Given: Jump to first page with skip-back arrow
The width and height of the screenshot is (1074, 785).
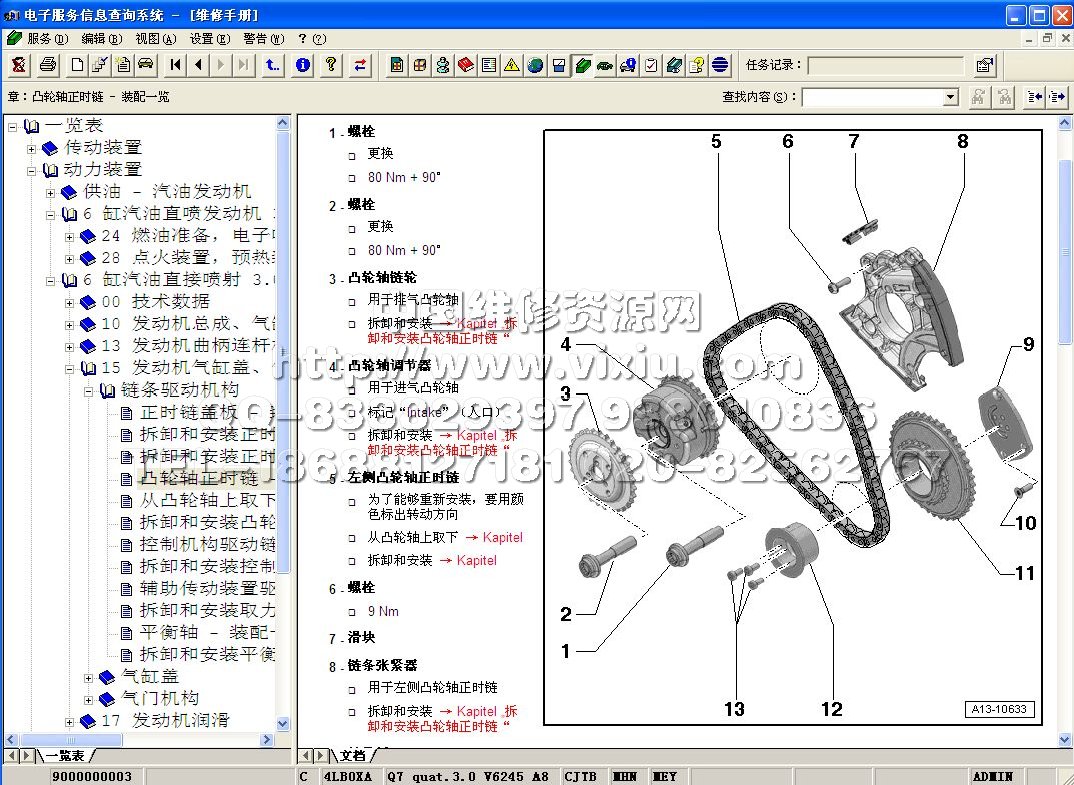Looking at the screenshot, I should tap(176, 65).
